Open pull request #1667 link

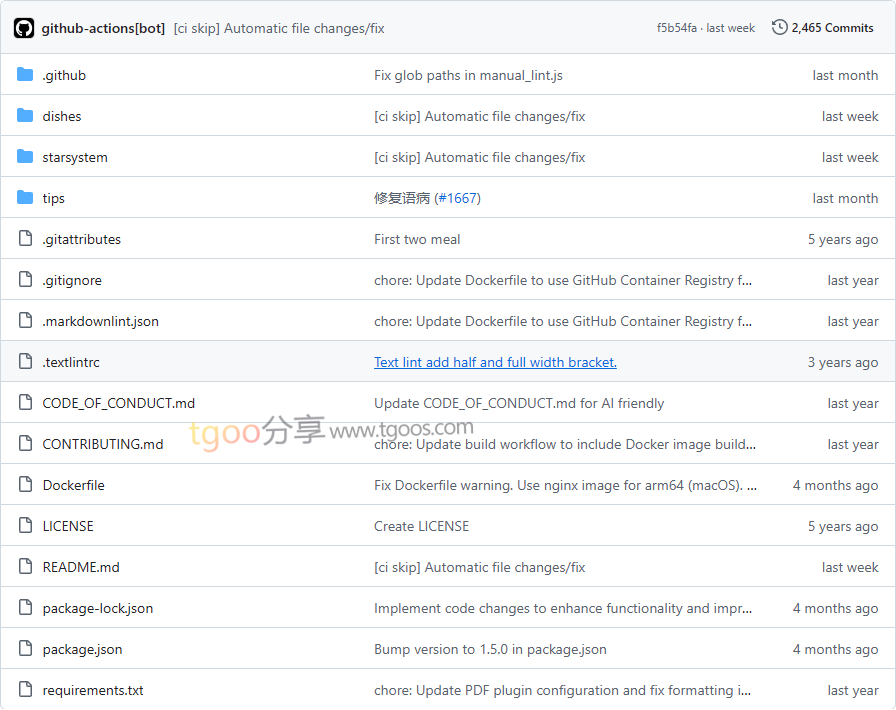pyautogui.click(x=458, y=198)
